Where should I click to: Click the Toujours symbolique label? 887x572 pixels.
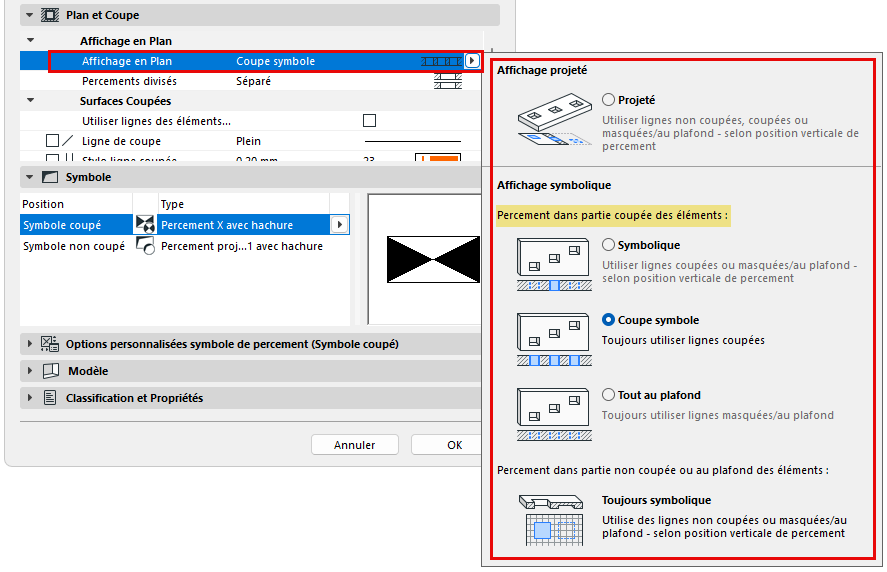[x=656, y=500]
